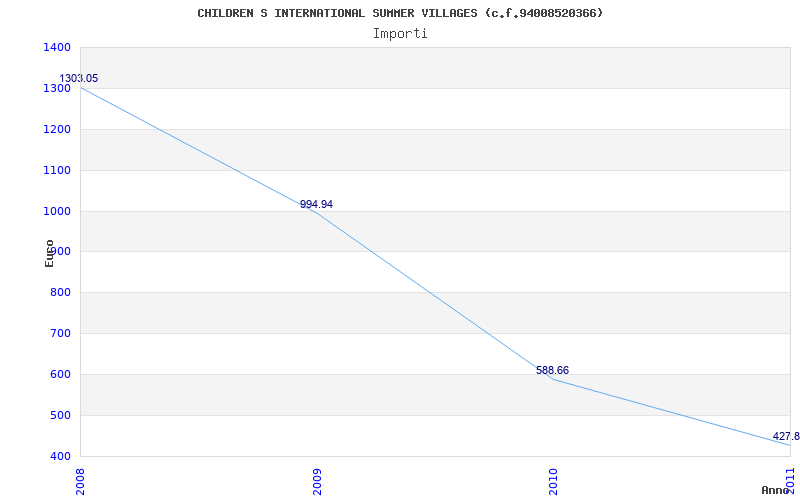Click the Euro y-axis title
Viewport: 800px width, 500px height.
coord(49,253)
